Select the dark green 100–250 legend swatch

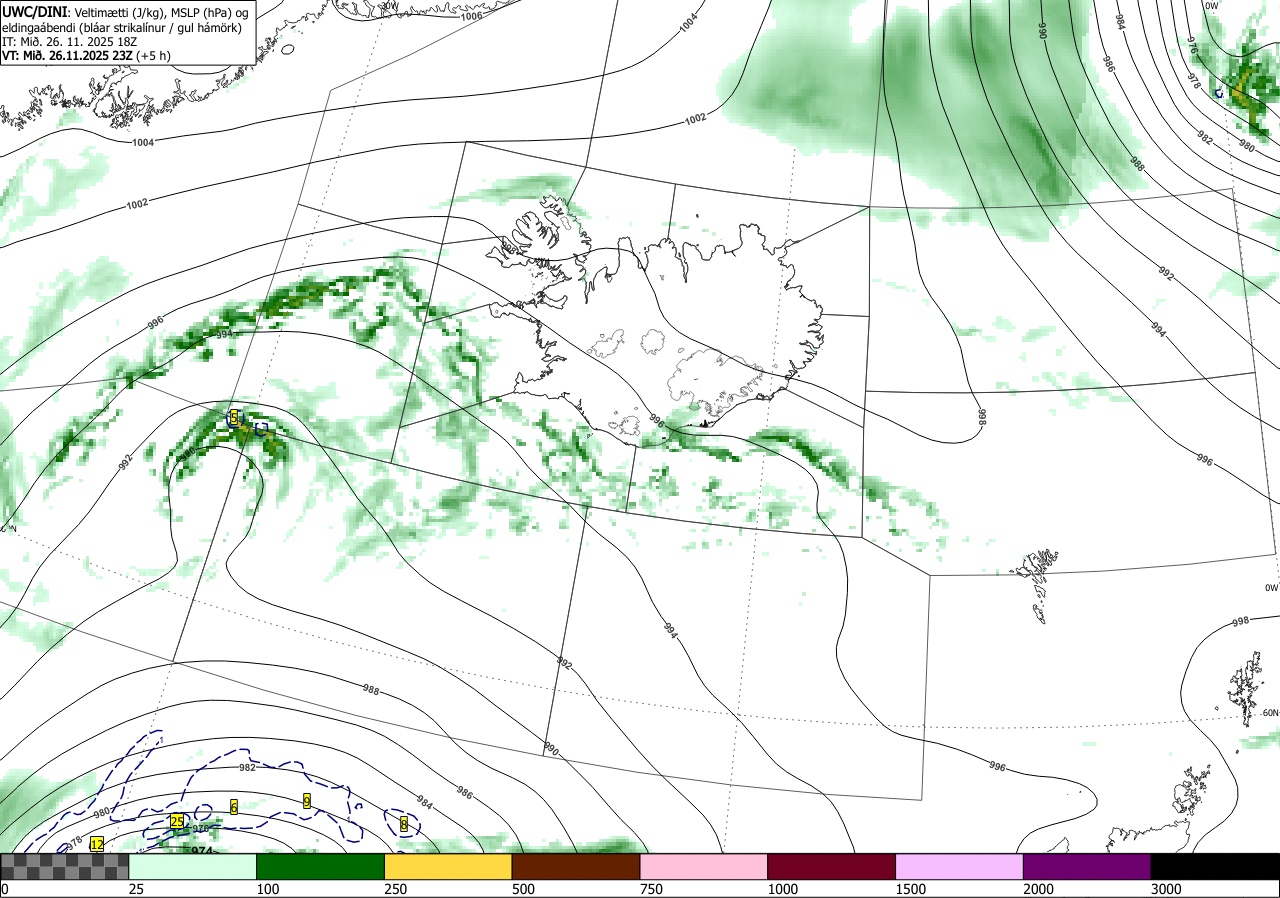[321, 866]
